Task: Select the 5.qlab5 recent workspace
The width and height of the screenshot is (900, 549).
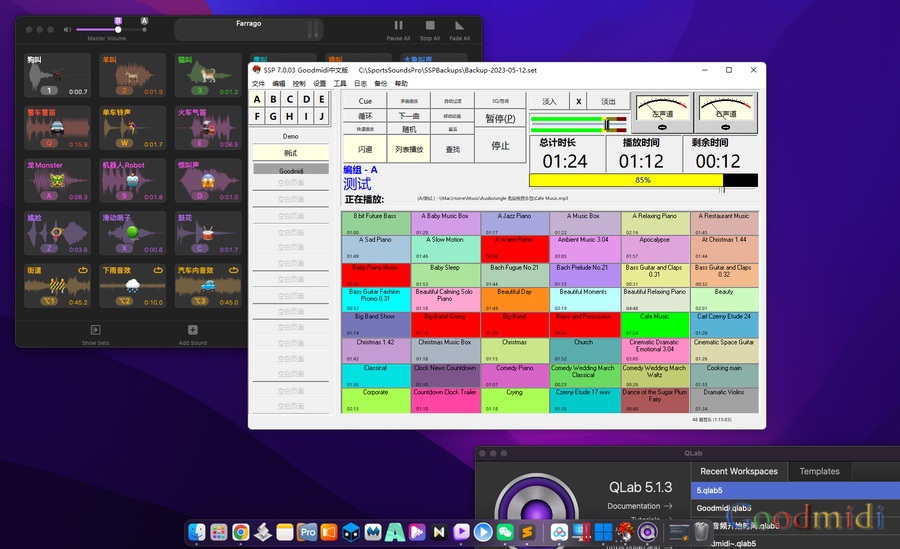Action: (796, 490)
